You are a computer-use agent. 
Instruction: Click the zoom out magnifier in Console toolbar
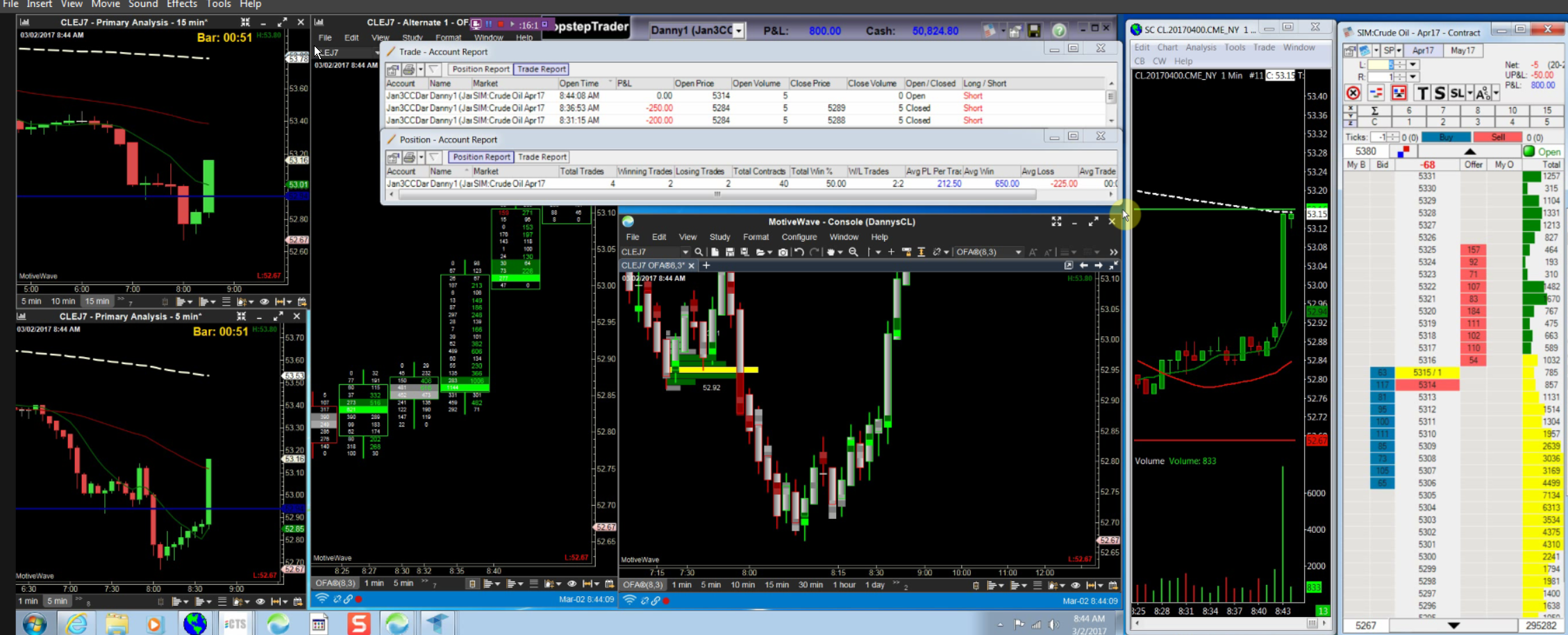coord(853,252)
